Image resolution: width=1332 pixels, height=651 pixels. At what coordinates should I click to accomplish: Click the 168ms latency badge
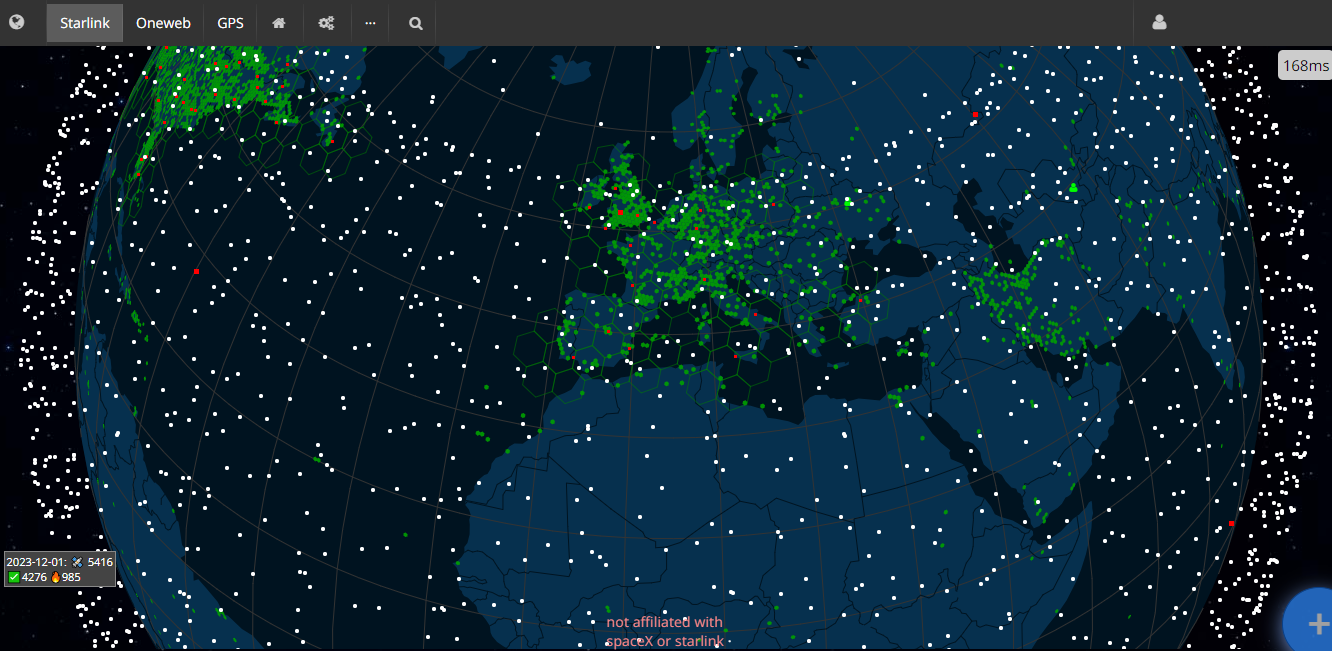coord(1305,65)
